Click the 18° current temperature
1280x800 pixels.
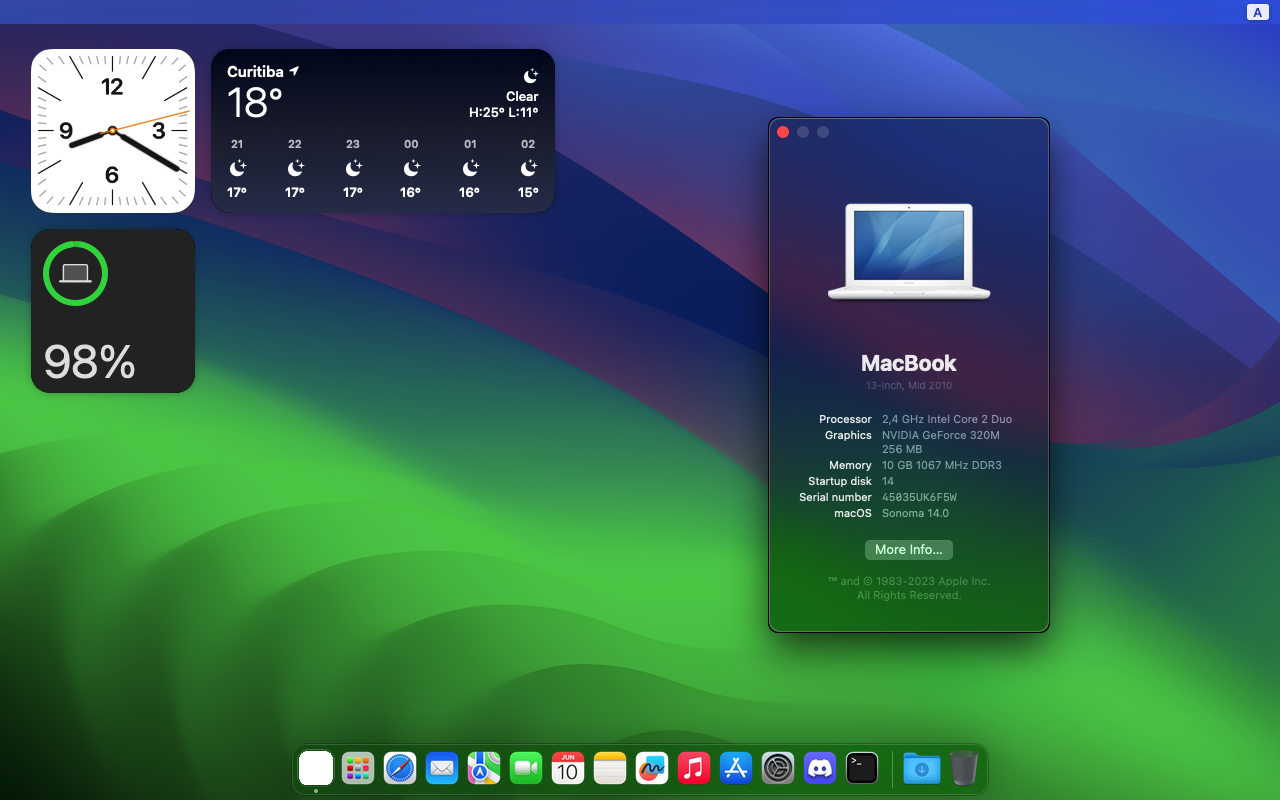pyautogui.click(x=255, y=103)
